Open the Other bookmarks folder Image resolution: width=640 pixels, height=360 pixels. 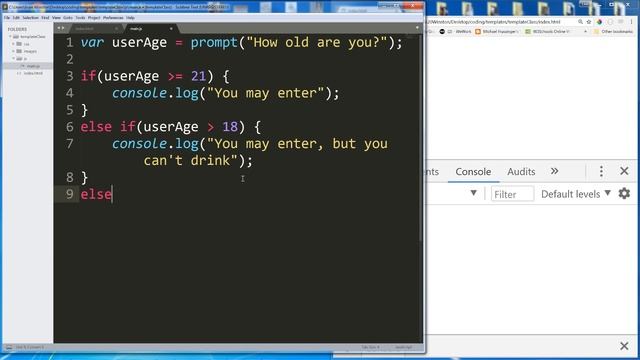(614, 31)
